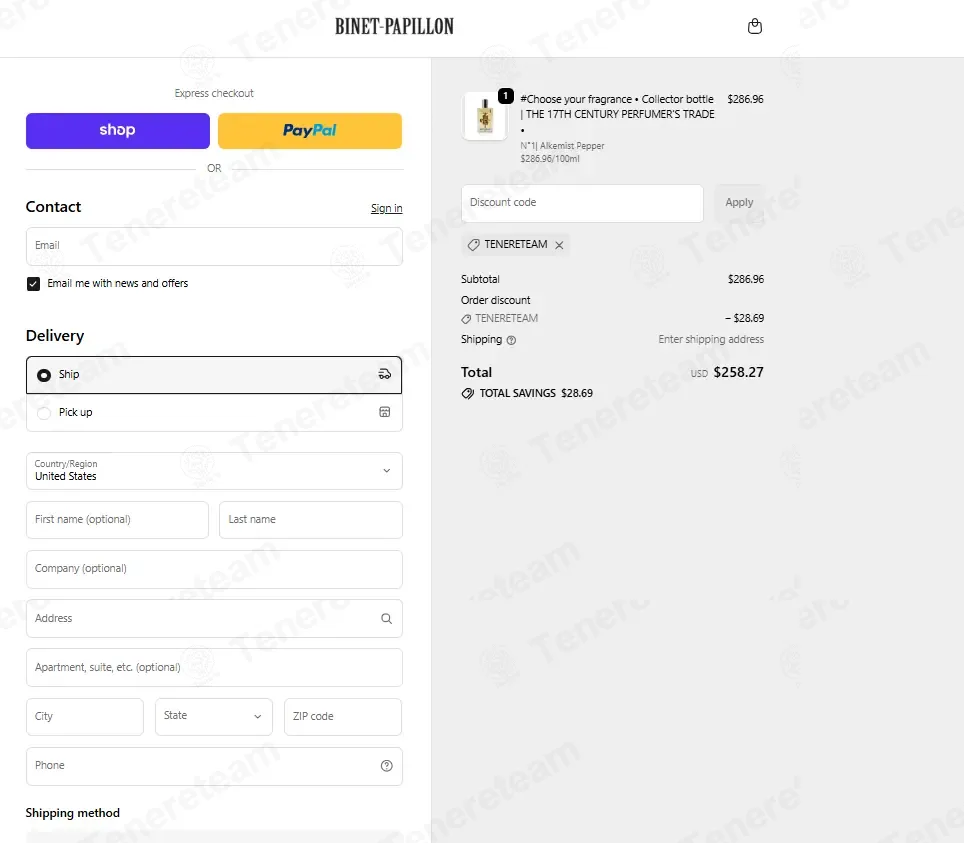Select the Ship delivery option

point(214,374)
